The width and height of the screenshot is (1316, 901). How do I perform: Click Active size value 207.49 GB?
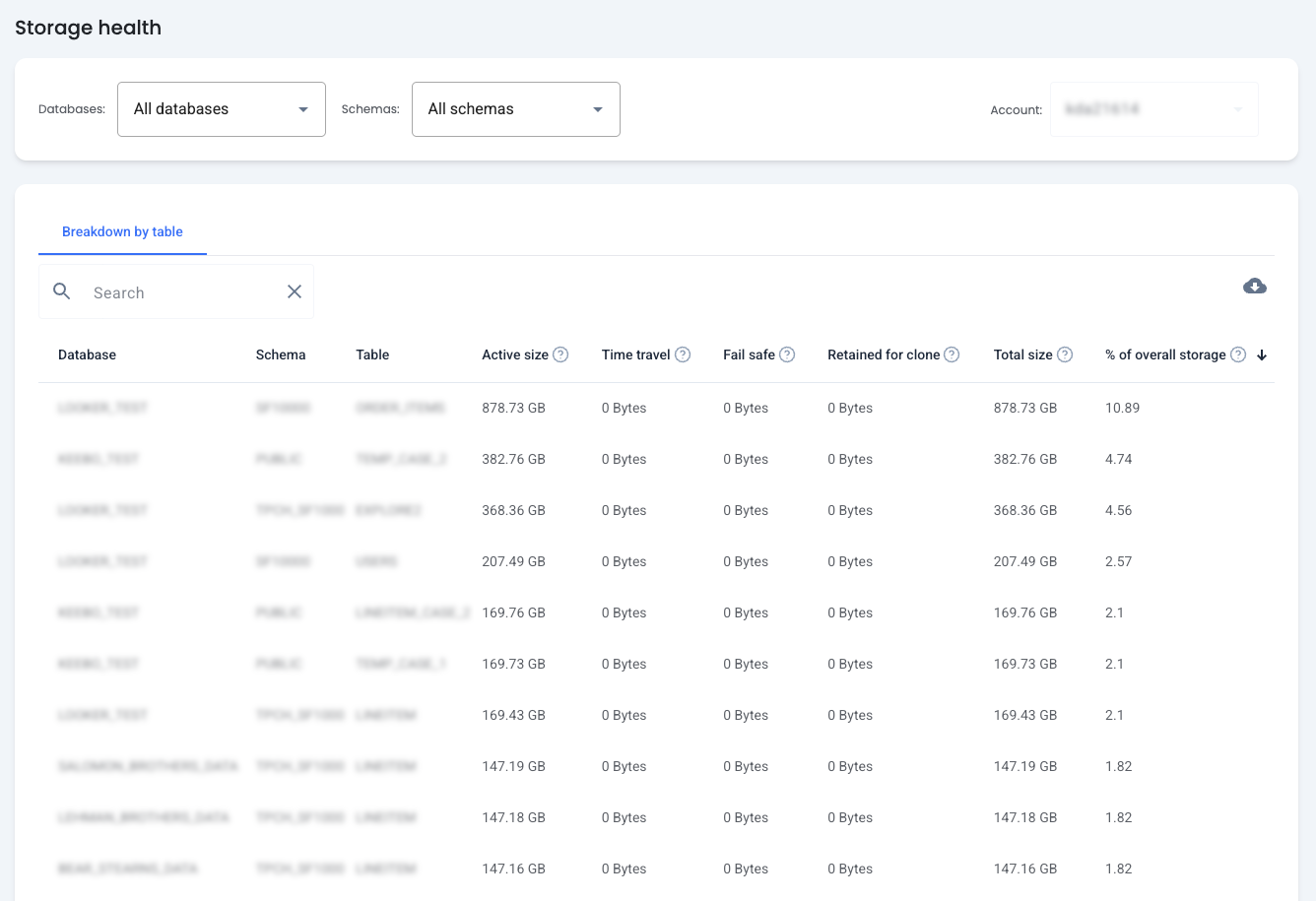pyautogui.click(x=513, y=561)
